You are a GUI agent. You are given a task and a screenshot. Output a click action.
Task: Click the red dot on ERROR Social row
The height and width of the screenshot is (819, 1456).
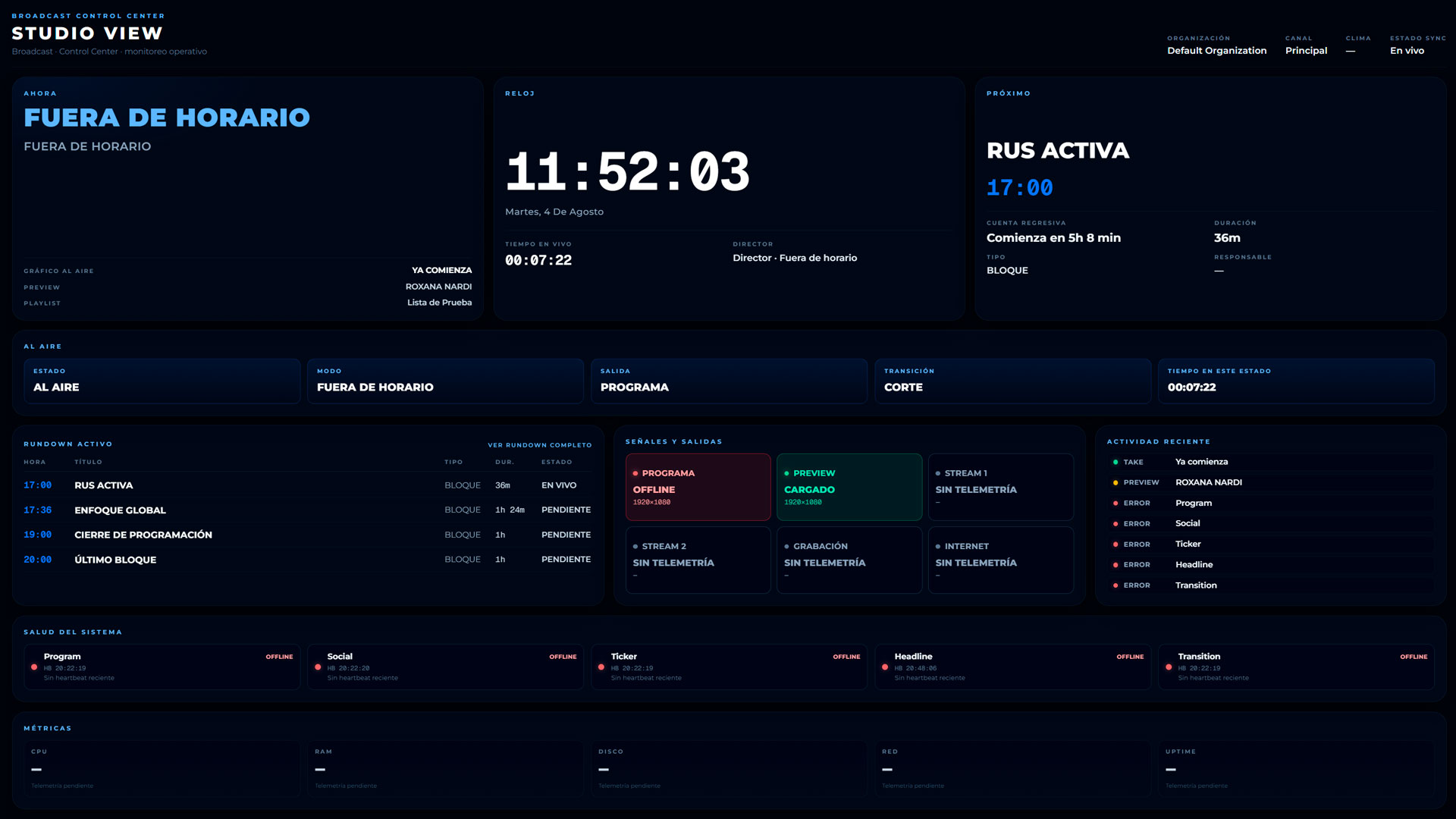coord(1116,524)
